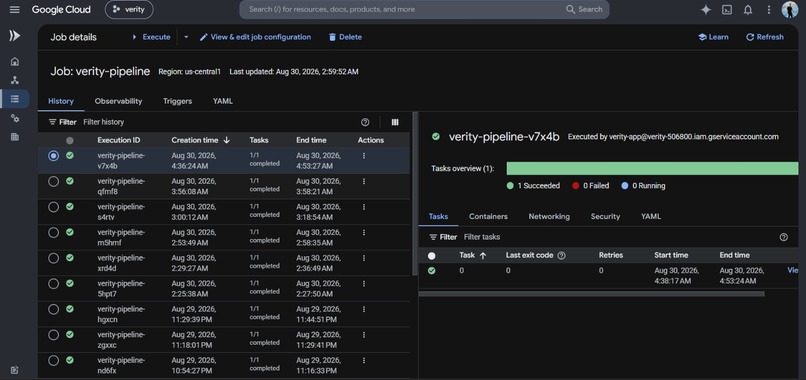This screenshot has width=806, height=380.
Task: Open the Learn panel
Action: [713, 37]
